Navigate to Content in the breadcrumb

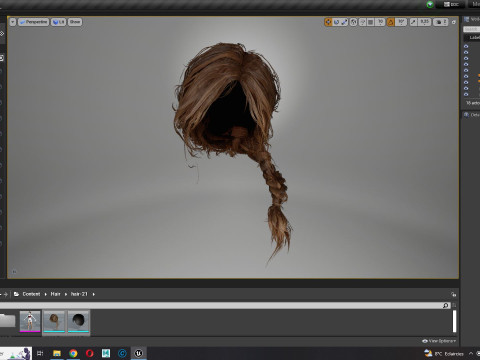[31, 294]
